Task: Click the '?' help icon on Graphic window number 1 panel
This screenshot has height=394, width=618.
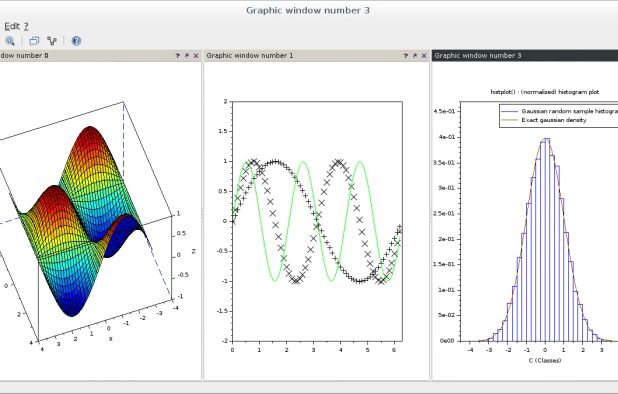Action: pyautogui.click(x=406, y=56)
